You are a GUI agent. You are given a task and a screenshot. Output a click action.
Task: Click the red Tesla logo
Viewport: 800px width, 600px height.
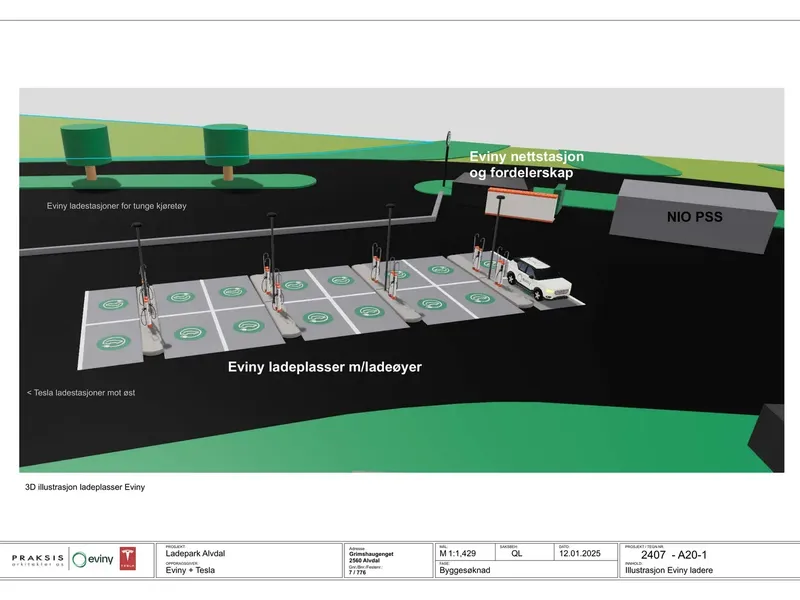point(128,559)
